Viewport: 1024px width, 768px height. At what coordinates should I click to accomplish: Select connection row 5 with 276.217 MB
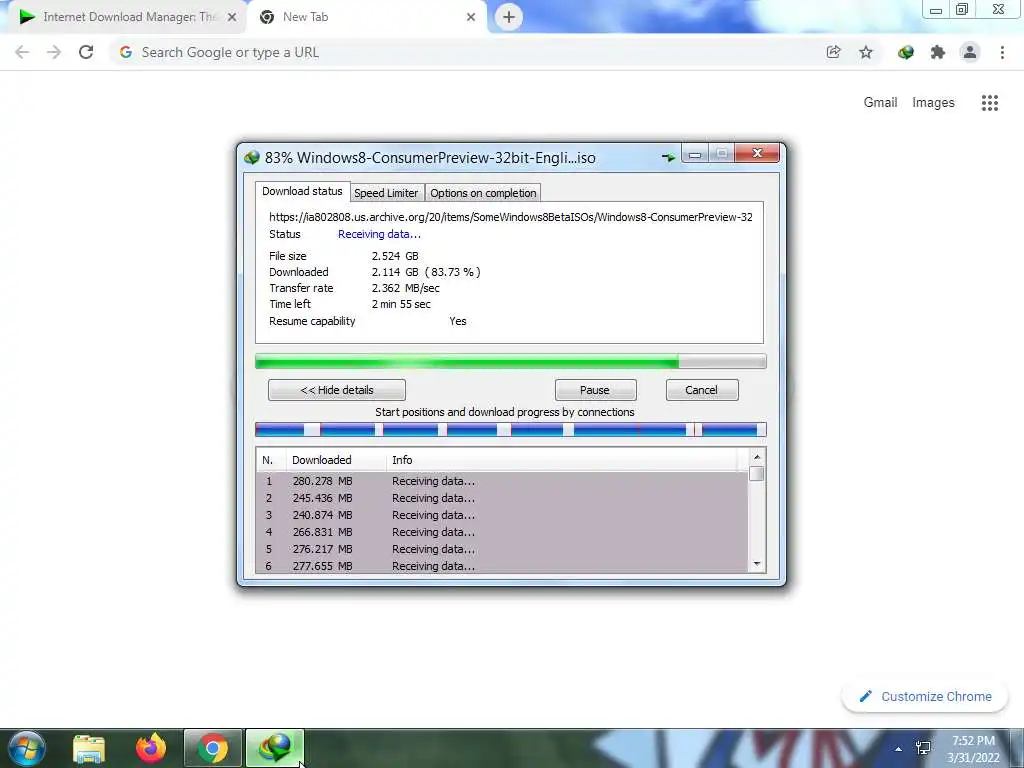[x=502, y=549]
